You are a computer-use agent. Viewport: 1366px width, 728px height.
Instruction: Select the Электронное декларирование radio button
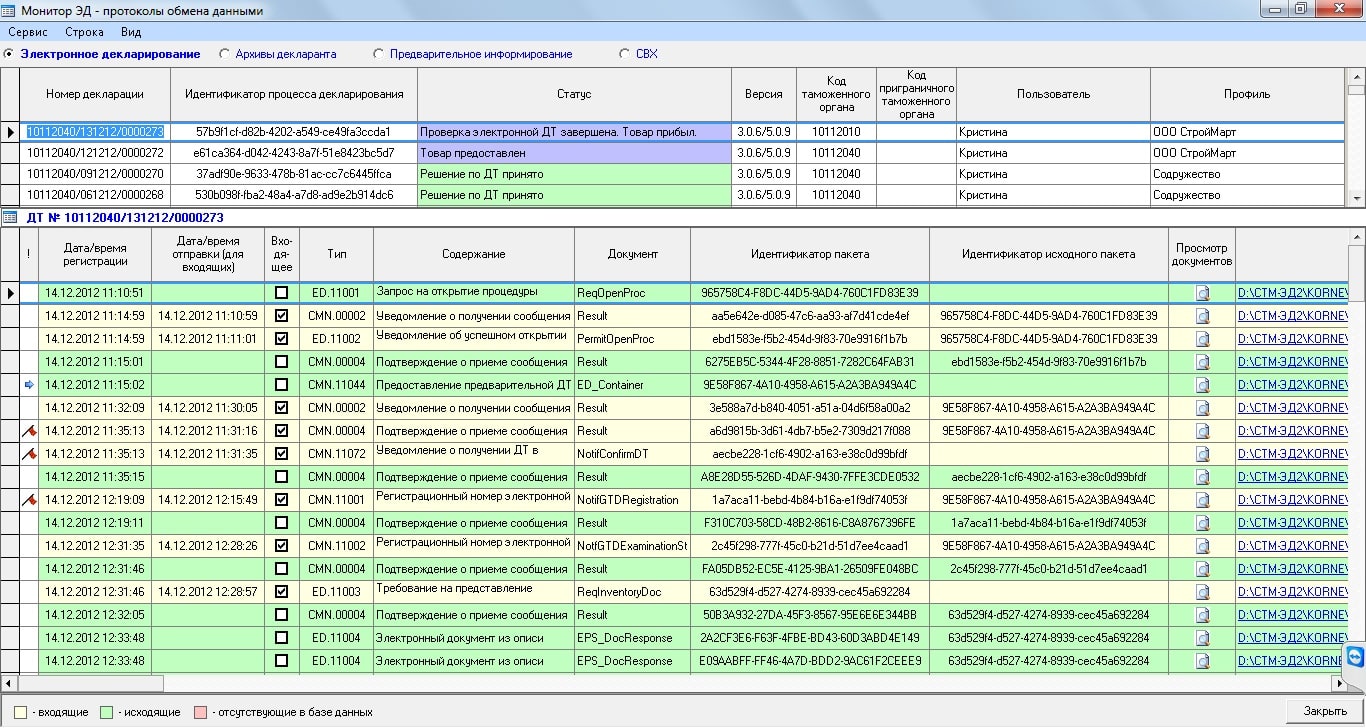pos(9,54)
